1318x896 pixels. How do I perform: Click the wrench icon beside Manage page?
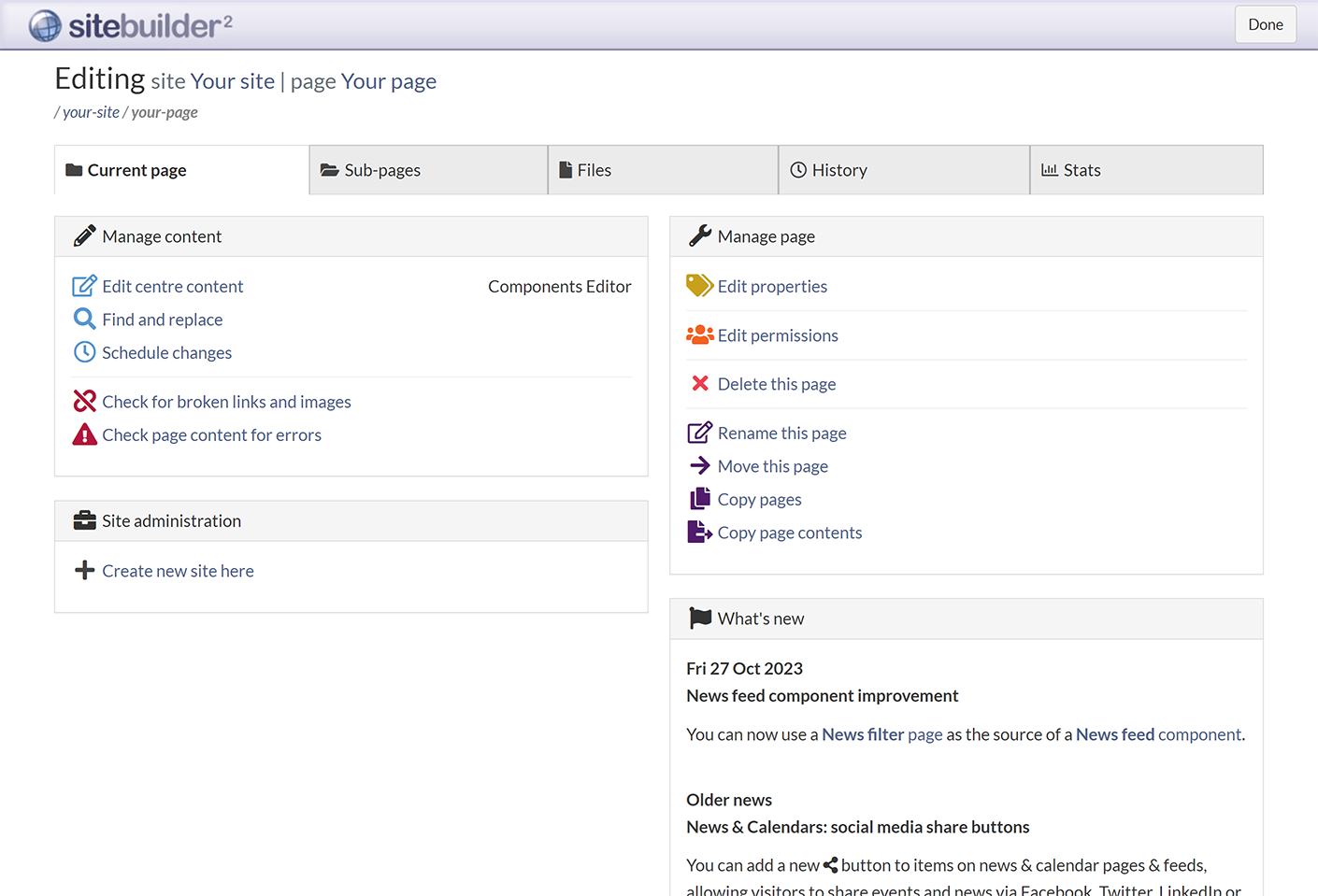[698, 236]
